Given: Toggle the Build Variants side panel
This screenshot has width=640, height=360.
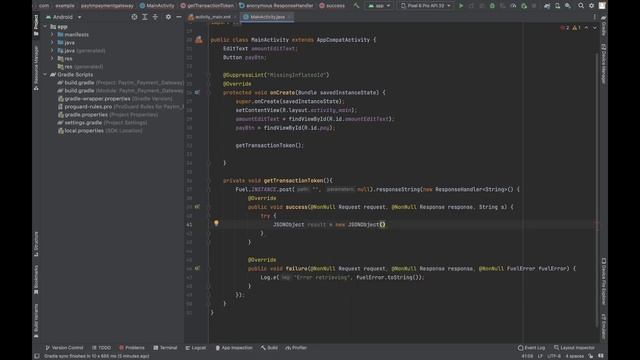Looking at the screenshot, I should pos(36,321).
